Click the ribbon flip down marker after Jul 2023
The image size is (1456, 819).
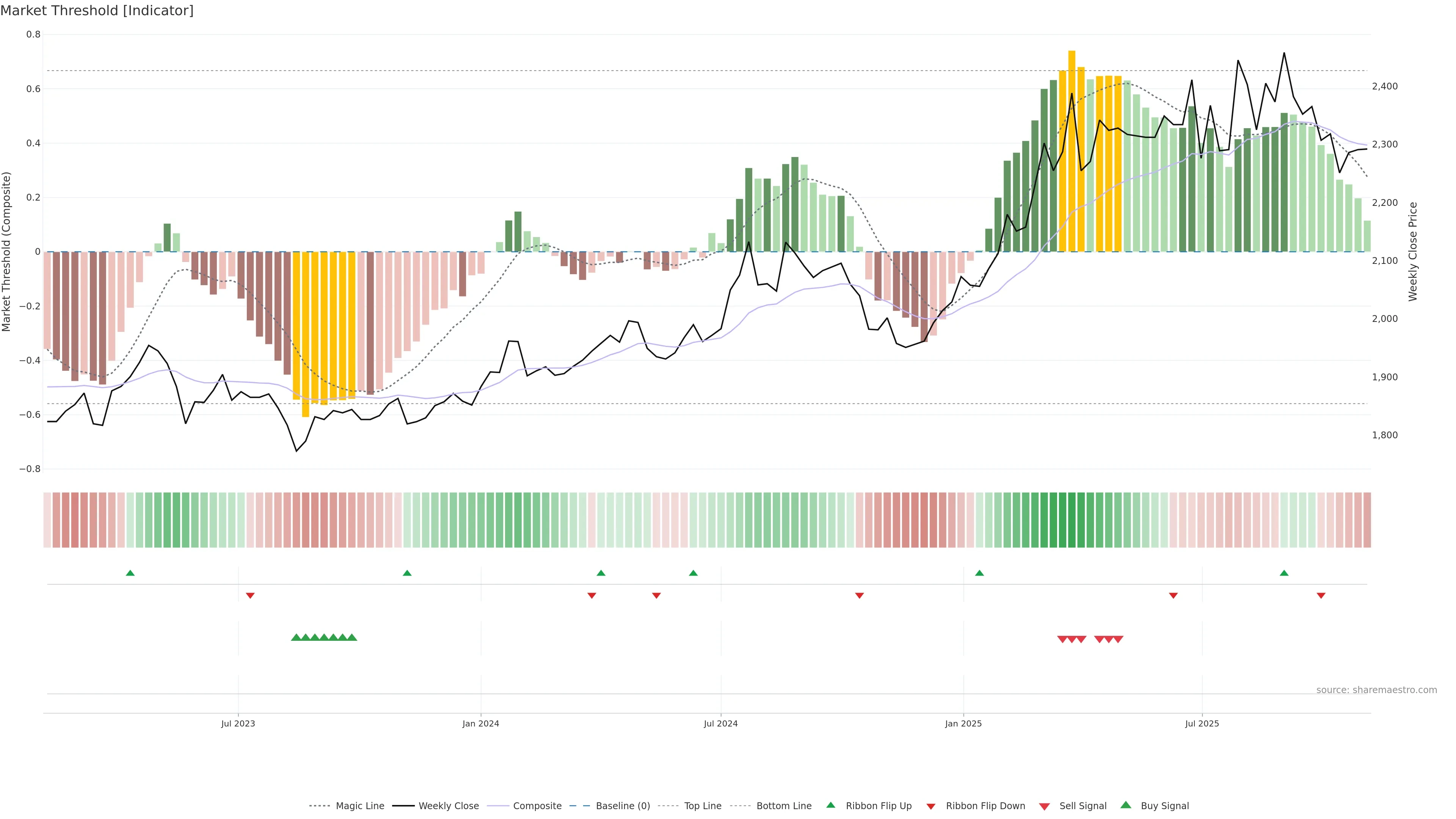[x=250, y=595]
